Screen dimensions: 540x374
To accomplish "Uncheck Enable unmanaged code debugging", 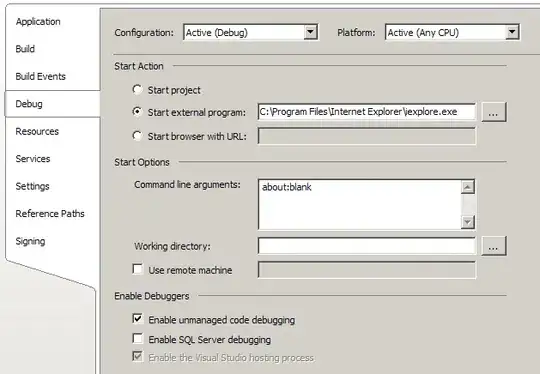I will (x=138, y=319).
